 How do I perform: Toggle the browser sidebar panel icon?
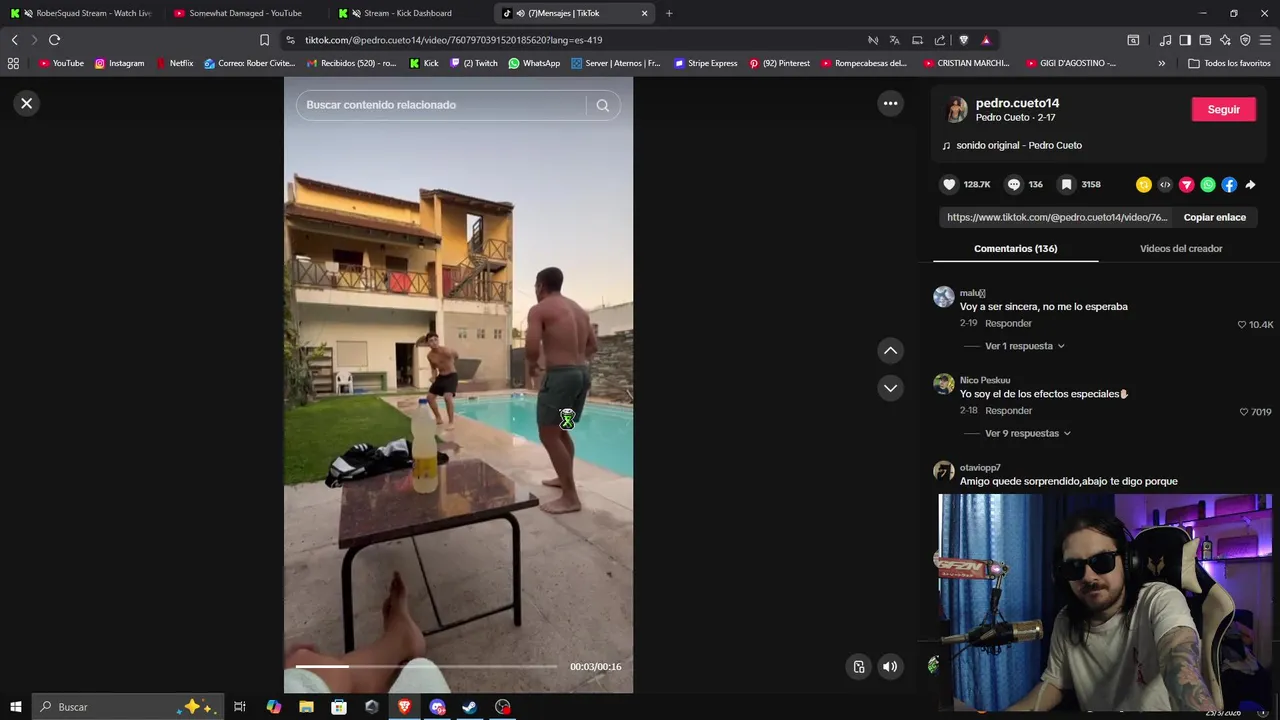pyautogui.click(x=1185, y=40)
